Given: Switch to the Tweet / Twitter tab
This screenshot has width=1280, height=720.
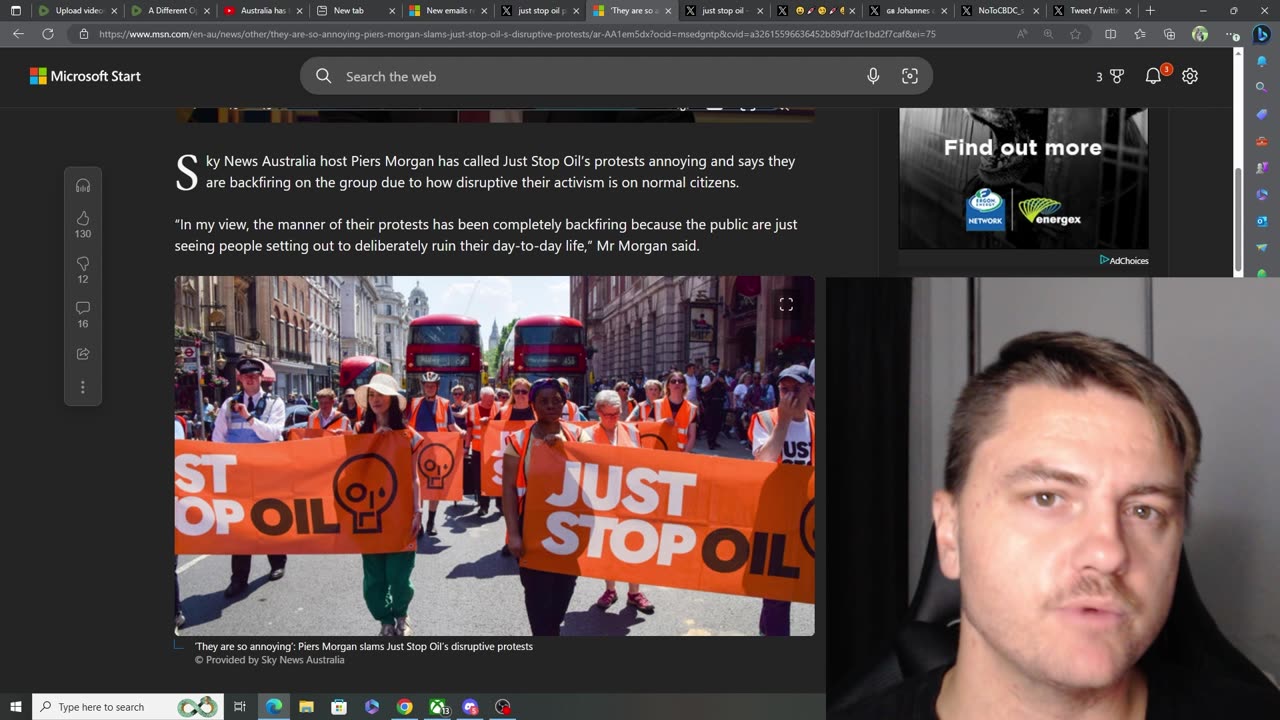Looking at the screenshot, I should pyautogui.click(x=1090, y=10).
